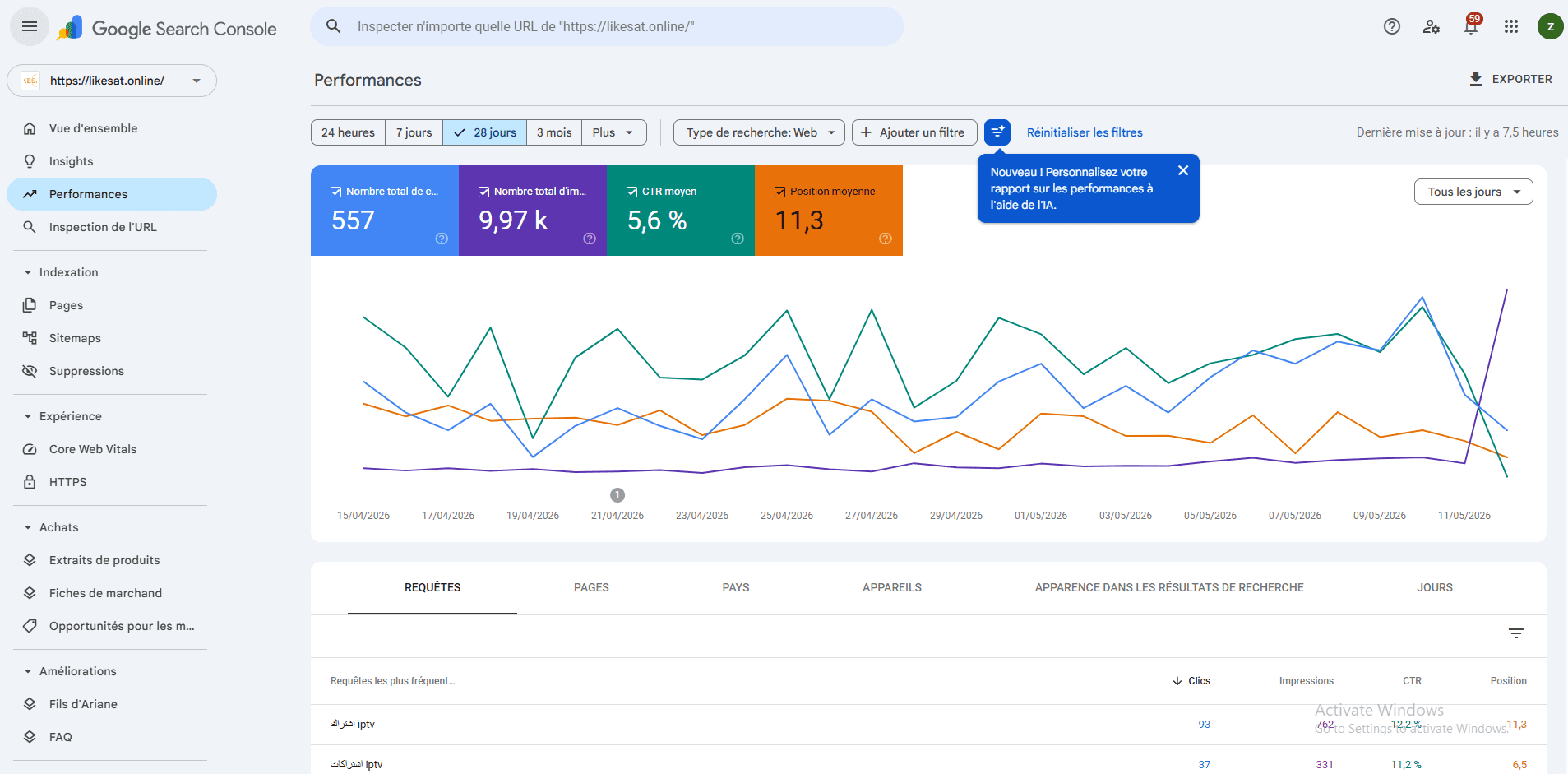The image size is (1568, 774).
Task: Toggle the Nombre total de clics checkbox
Action: click(x=335, y=192)
